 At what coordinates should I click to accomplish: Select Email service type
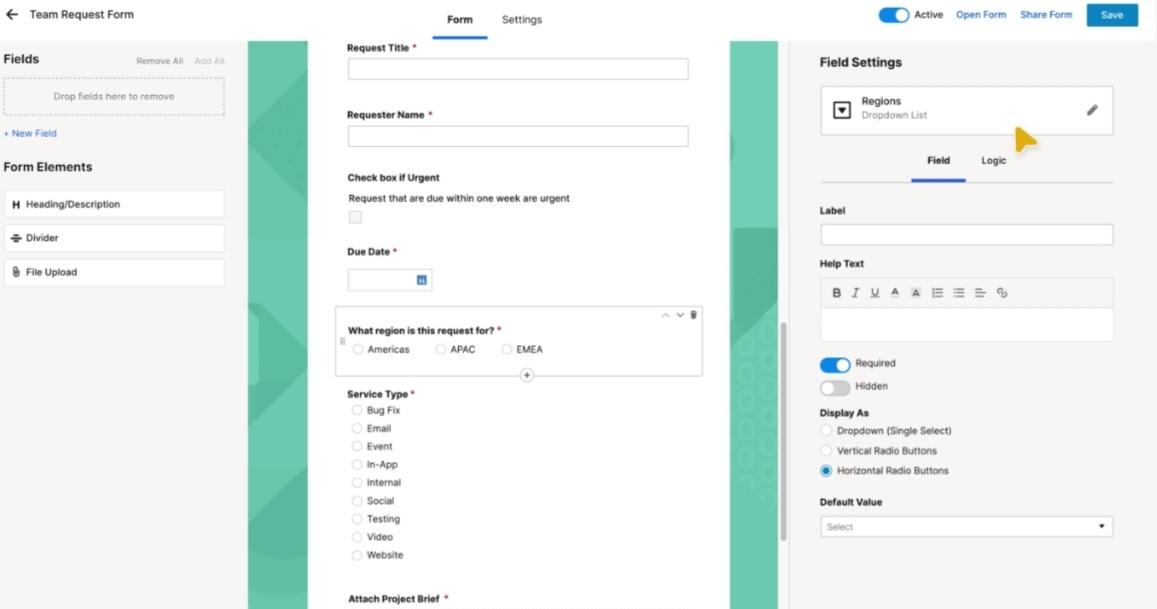coord(356,428)
